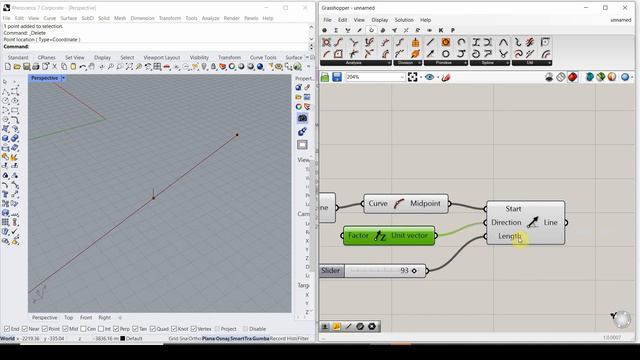This screenshot has width=640, height=360.
Task: Toggle Osnap in Rhino status bar
Action: coord(223,339)
